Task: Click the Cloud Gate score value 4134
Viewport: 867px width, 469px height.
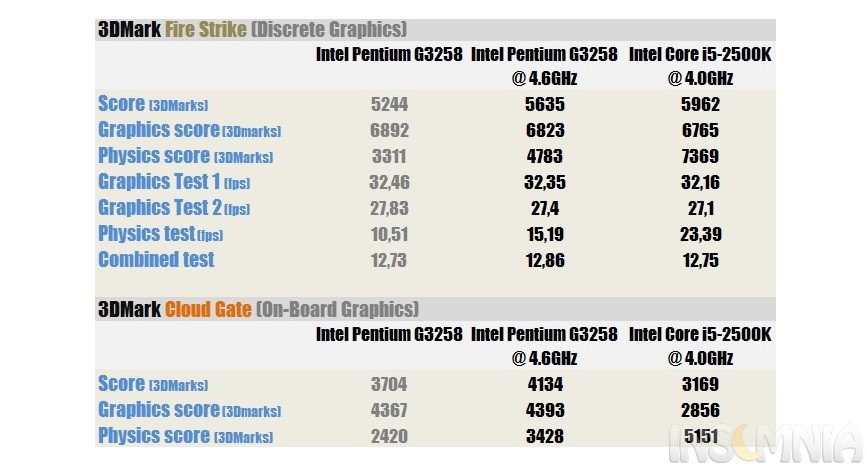Action: pyautogui.click(x=545, y=384)
